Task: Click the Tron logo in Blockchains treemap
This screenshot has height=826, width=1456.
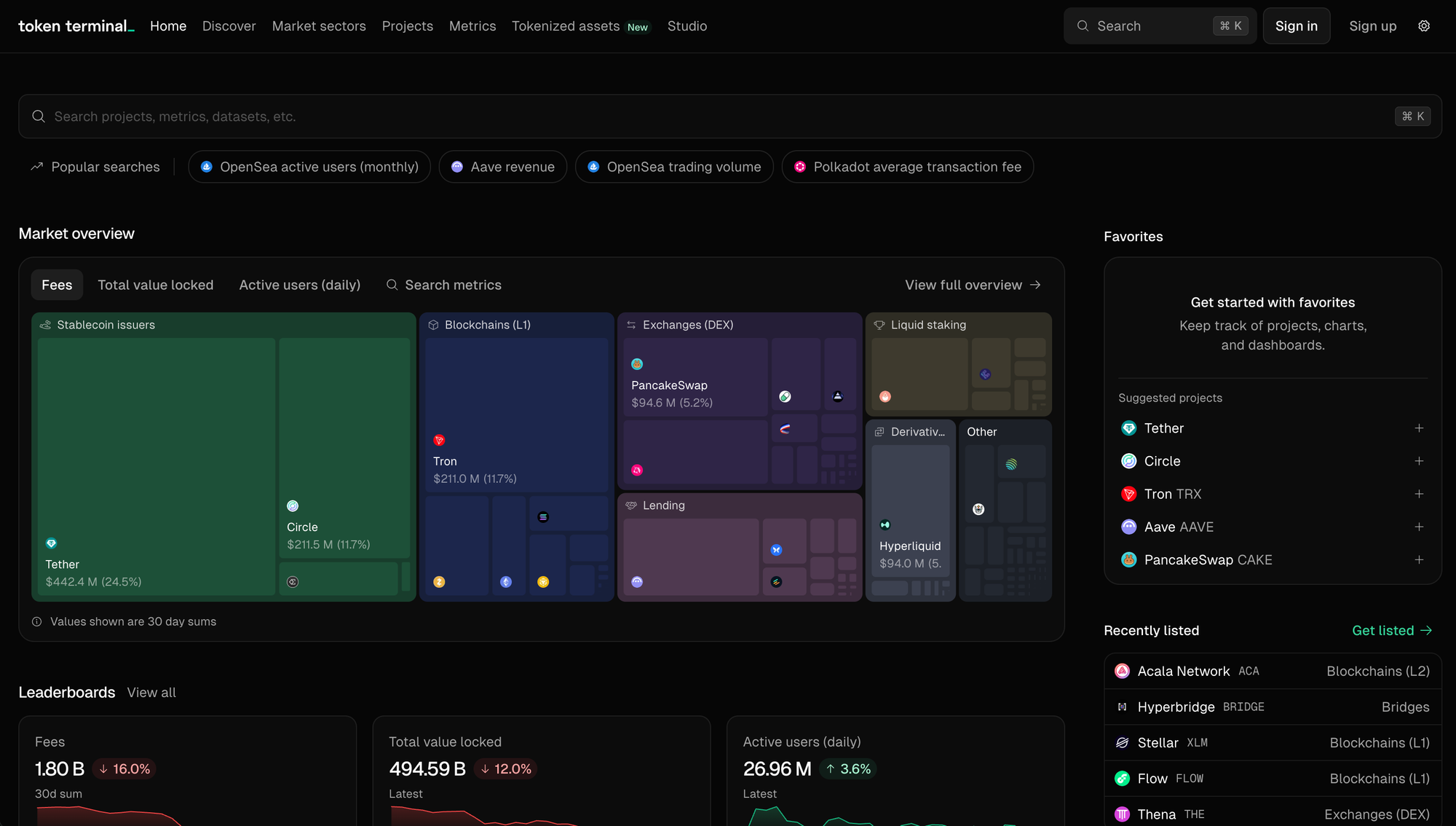Action: pos(439,441)
